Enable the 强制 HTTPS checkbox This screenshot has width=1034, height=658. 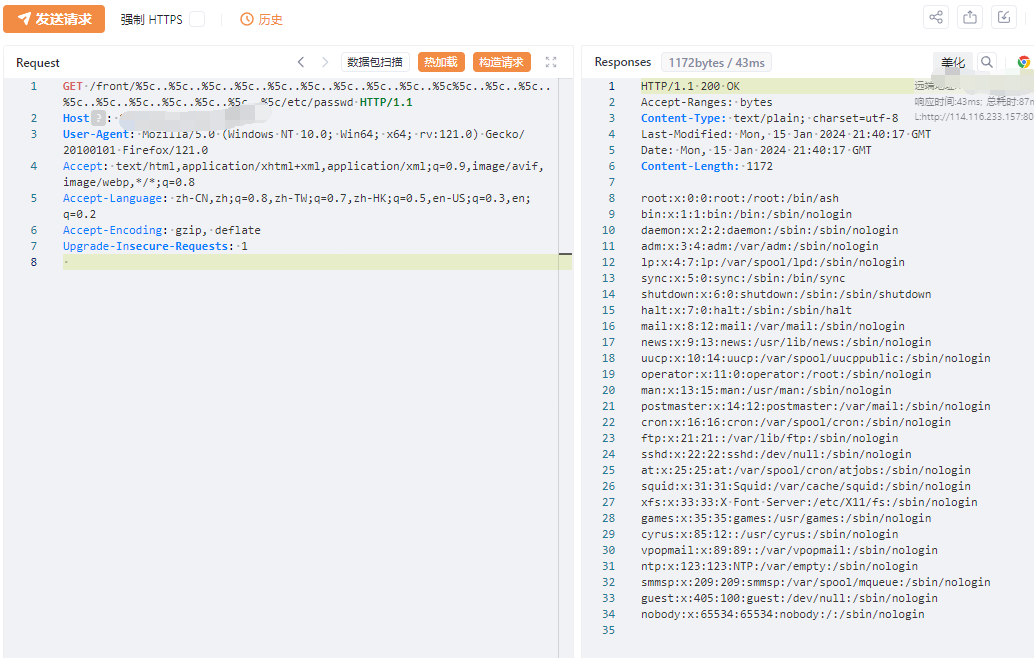(x=197, y=19)
